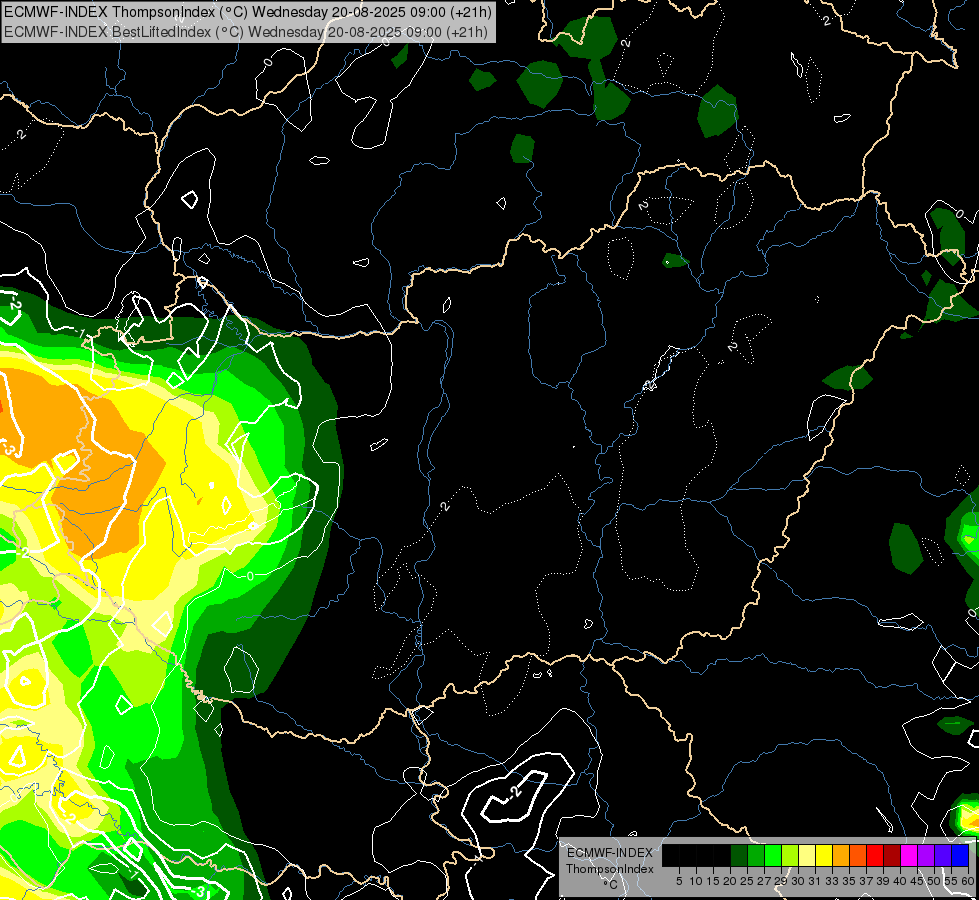Click the '°C' unit label in the legend
This screenshot has height=900, width=979.
(611, 885)
